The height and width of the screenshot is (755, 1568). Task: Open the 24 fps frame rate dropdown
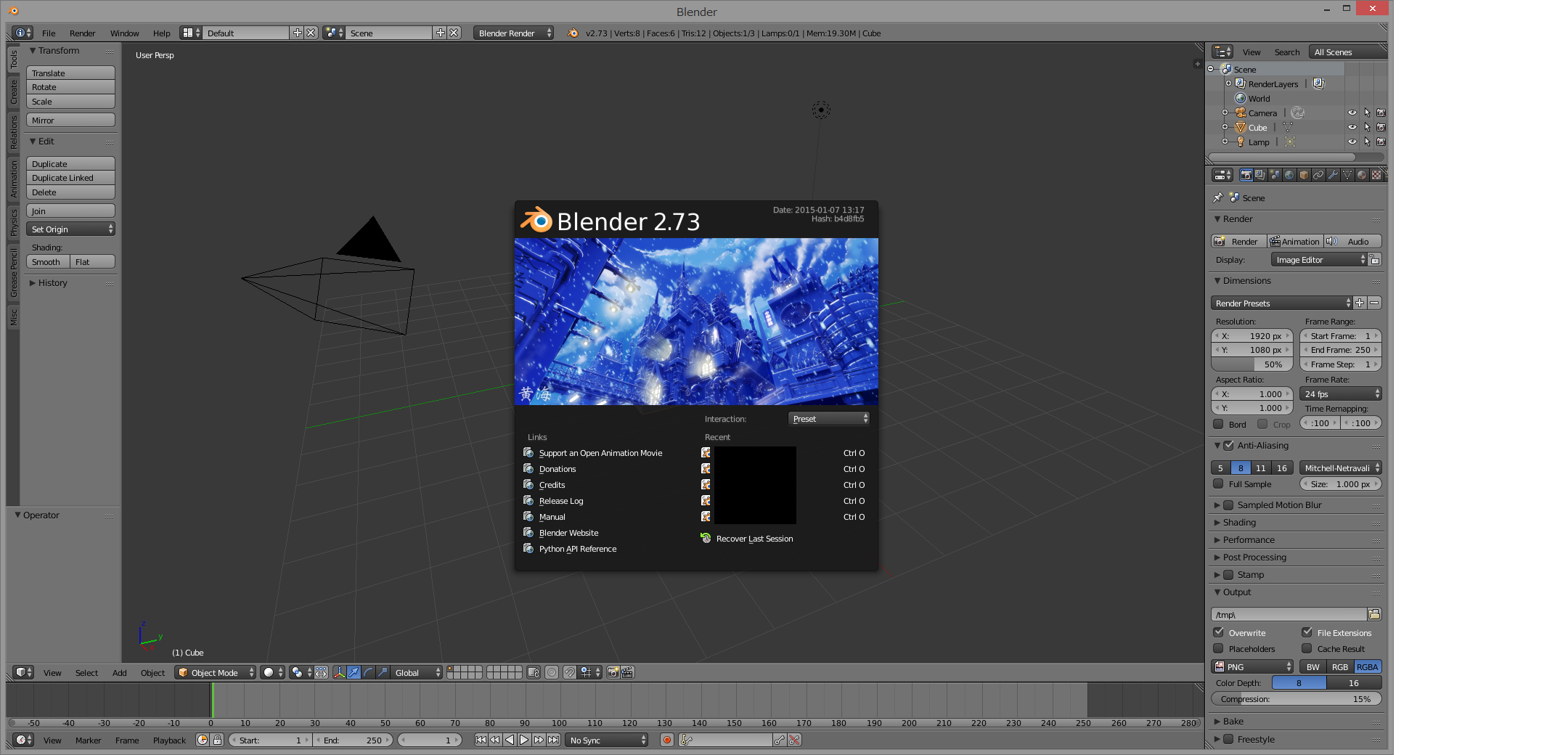[x=1341, y=393]
